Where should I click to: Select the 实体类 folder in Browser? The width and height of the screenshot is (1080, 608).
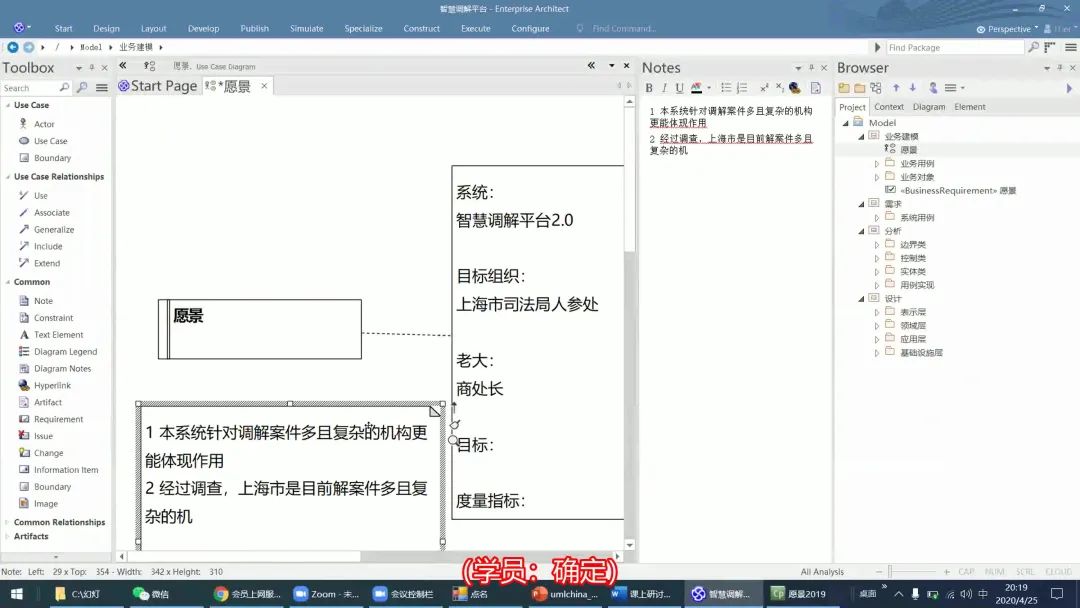[x=913, y=272]
